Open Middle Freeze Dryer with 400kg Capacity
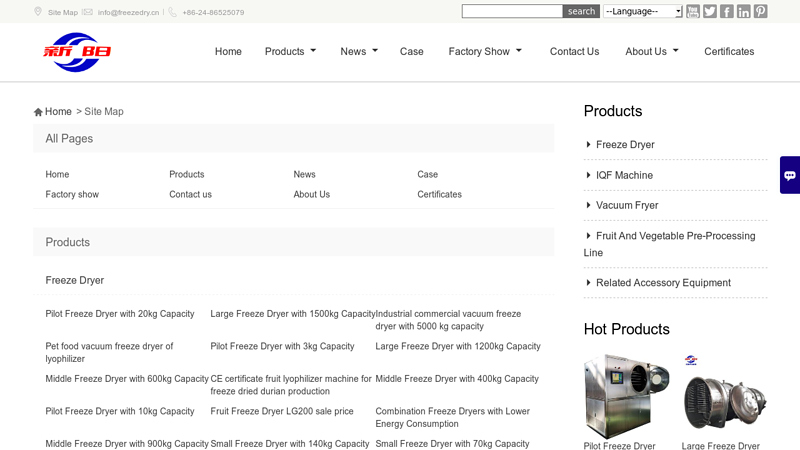The image size is (800, 450). [457, 379]
